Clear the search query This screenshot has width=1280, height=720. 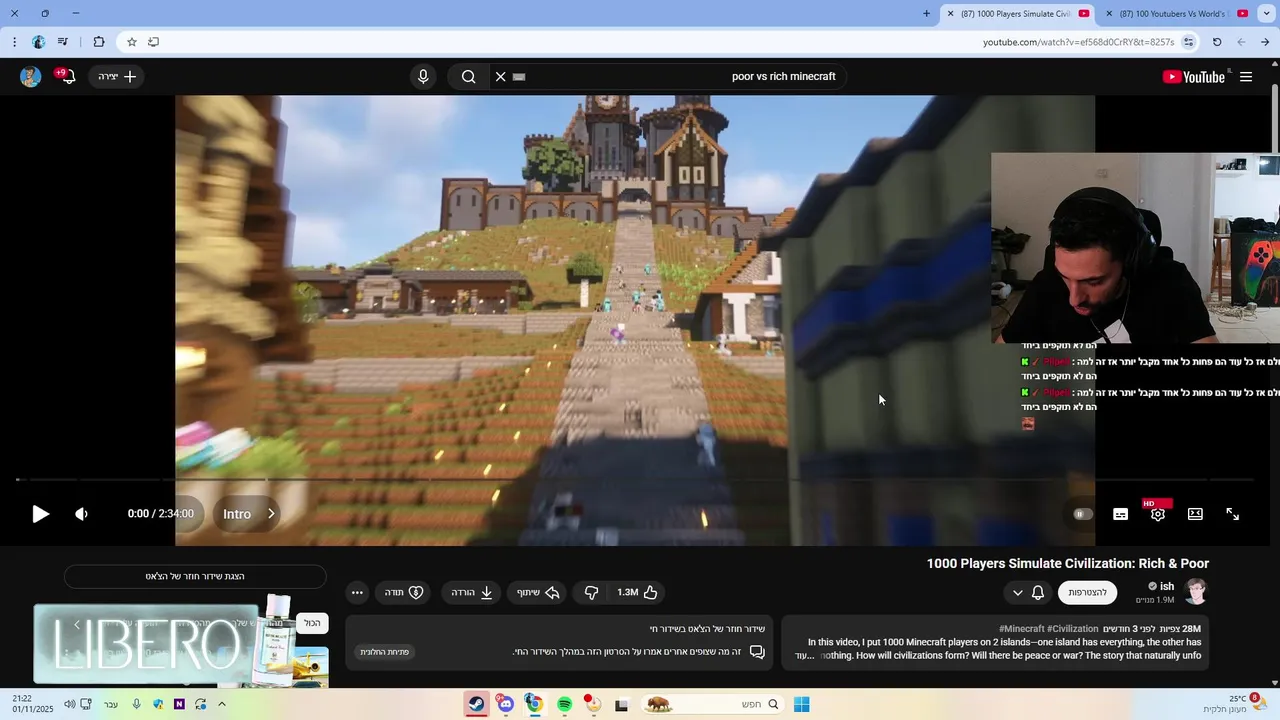coord(501,77)
